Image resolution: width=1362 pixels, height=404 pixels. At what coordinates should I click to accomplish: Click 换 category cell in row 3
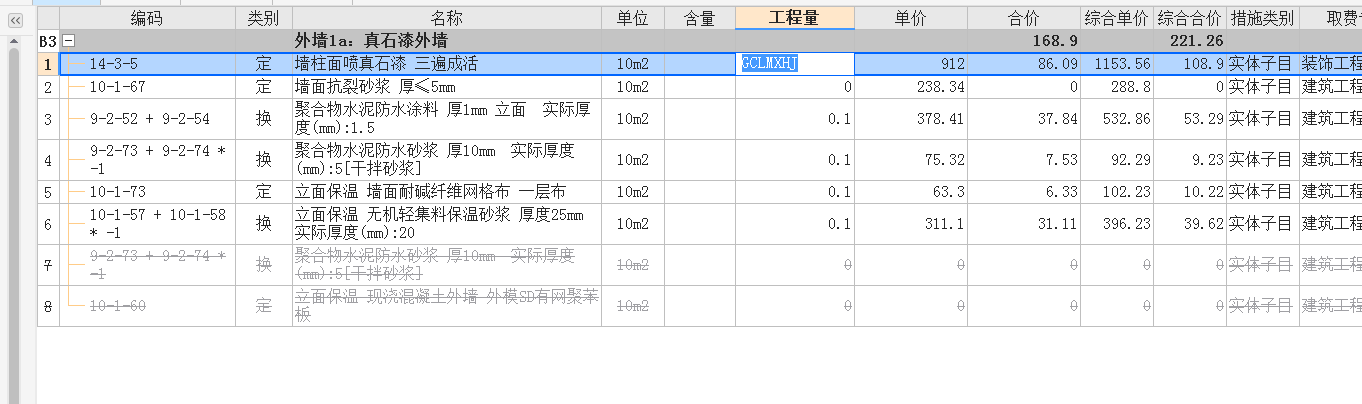pyautogui.click(x=264, y=119)
